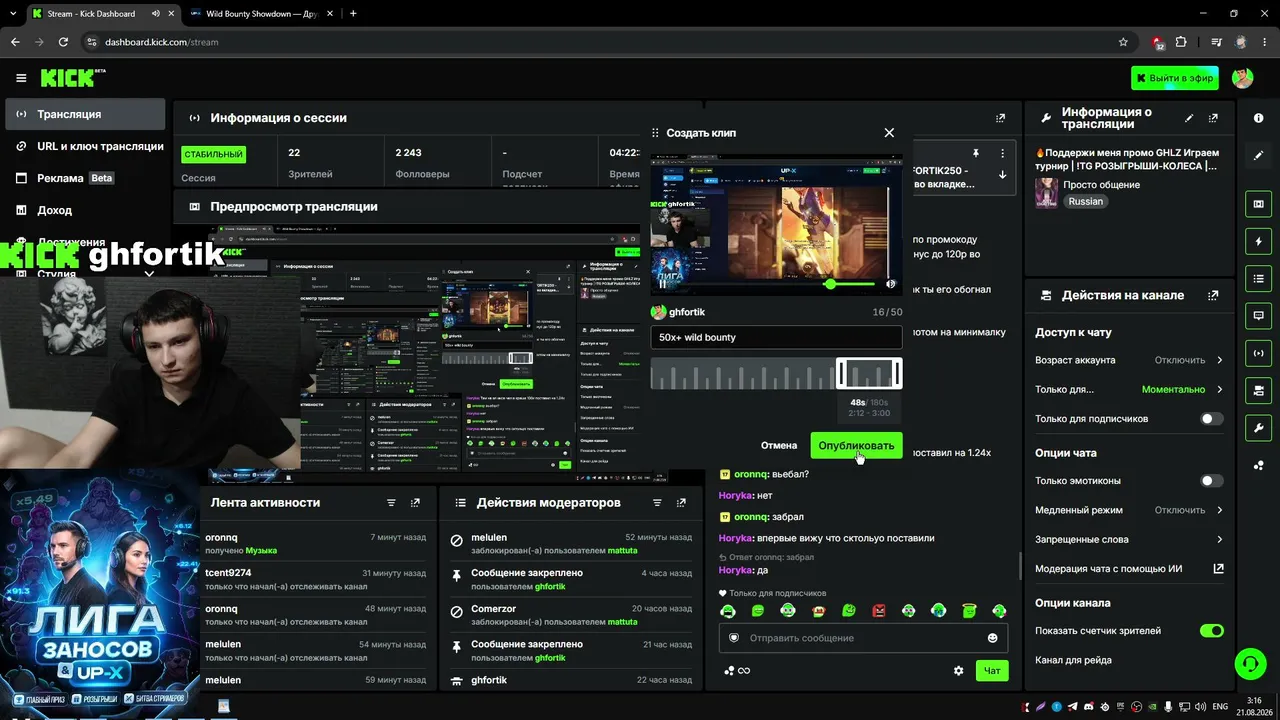The height and width of the screenshot is (720, 1280).
Task: Filter the Действия модераторов list
Action: coord(657,503)
